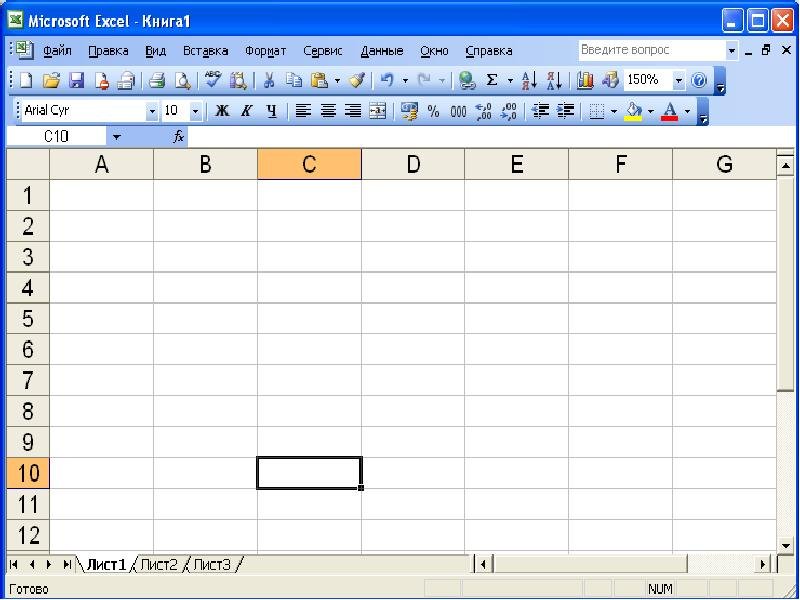Image resolution: width=800 pixels, height=600 pixels.
Task: Click the AutoSum (Σ) icon
Action: coord(492,81)
